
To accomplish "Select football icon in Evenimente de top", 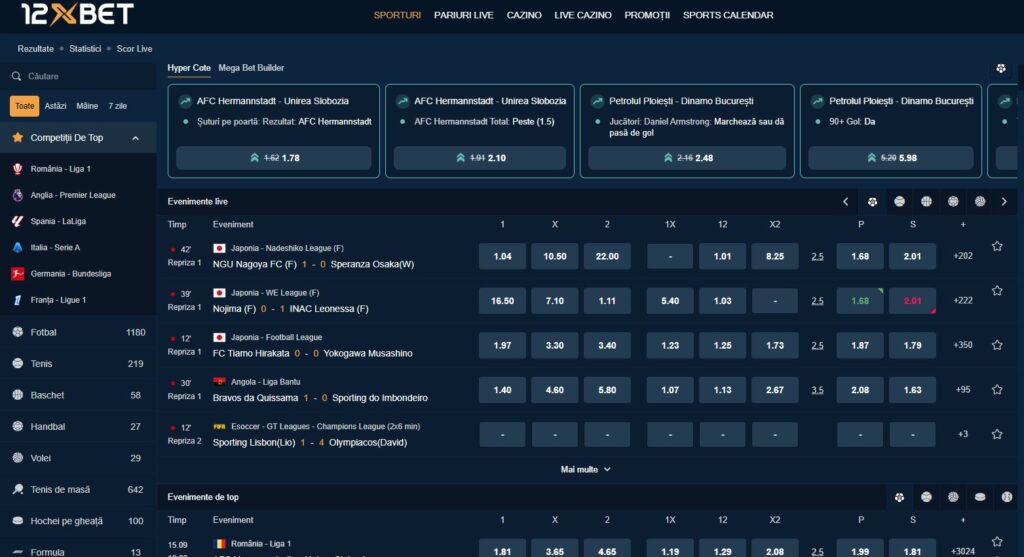I will 899,497.
